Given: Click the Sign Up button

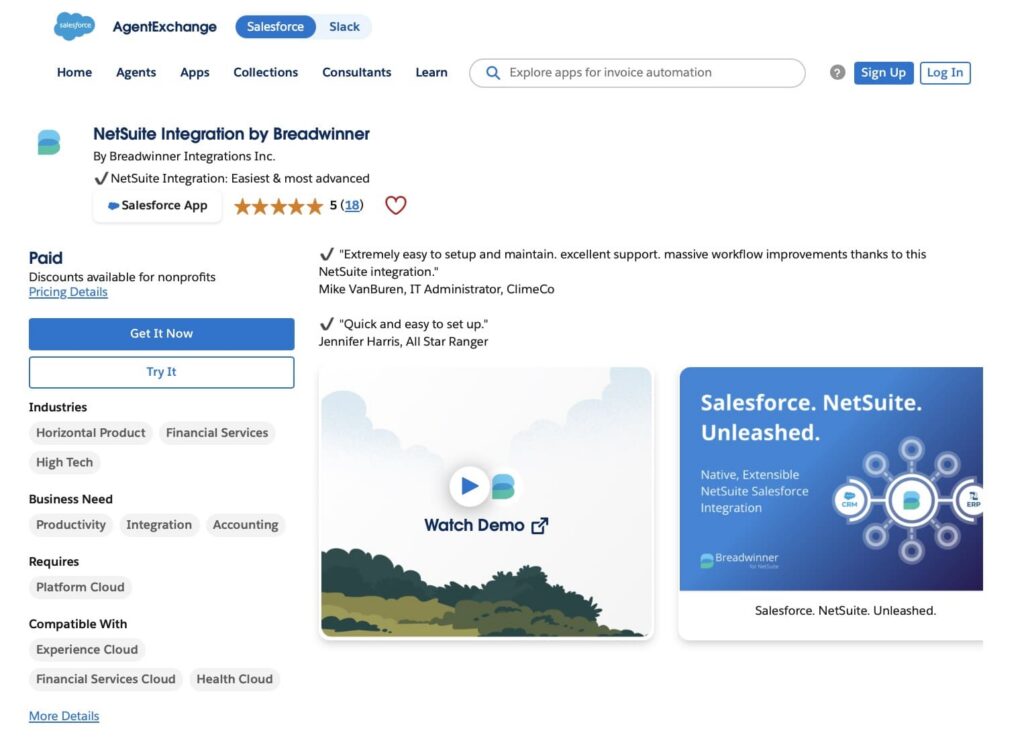Looking at the screenshot, I should click(883, 72).
